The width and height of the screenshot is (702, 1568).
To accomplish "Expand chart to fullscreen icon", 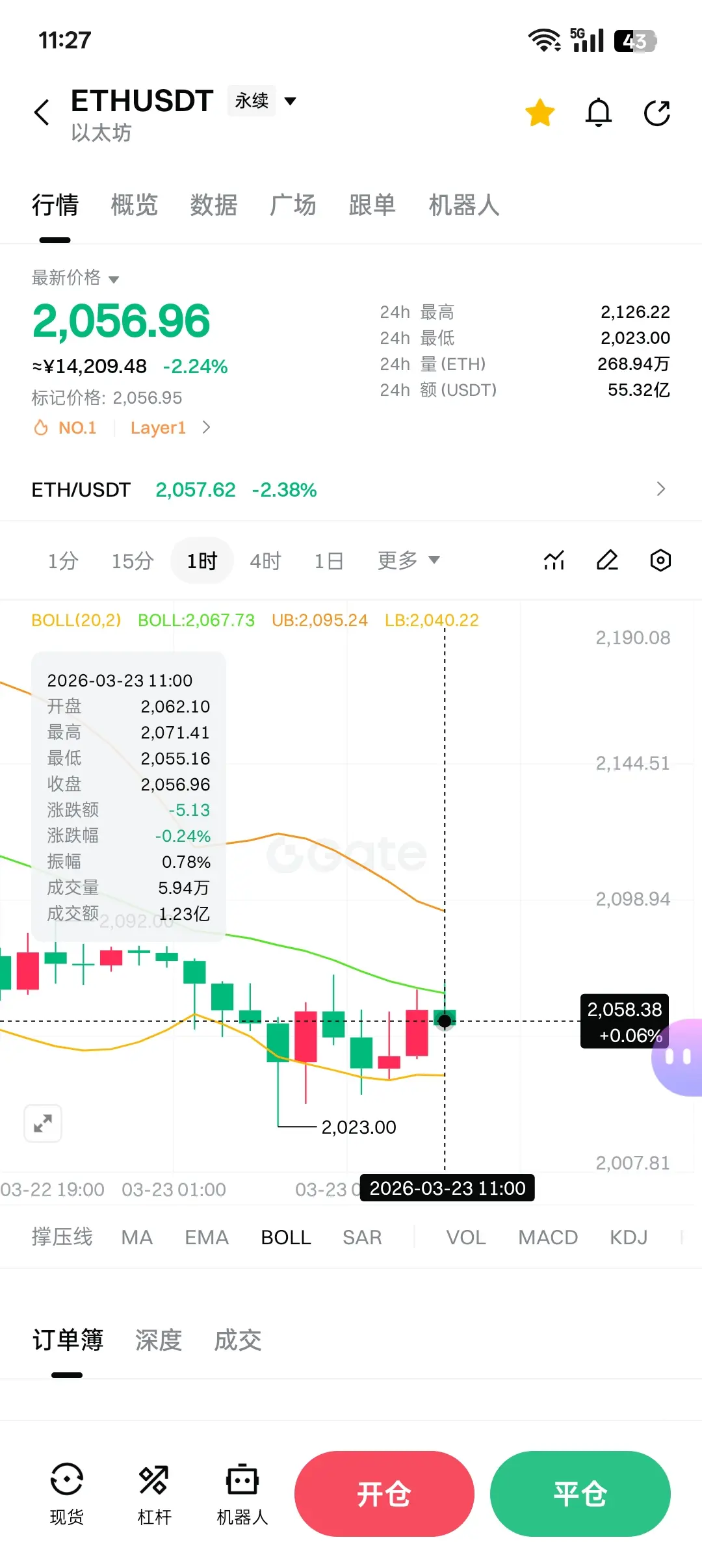I will pyautogui.click(x=43, y=1123).
